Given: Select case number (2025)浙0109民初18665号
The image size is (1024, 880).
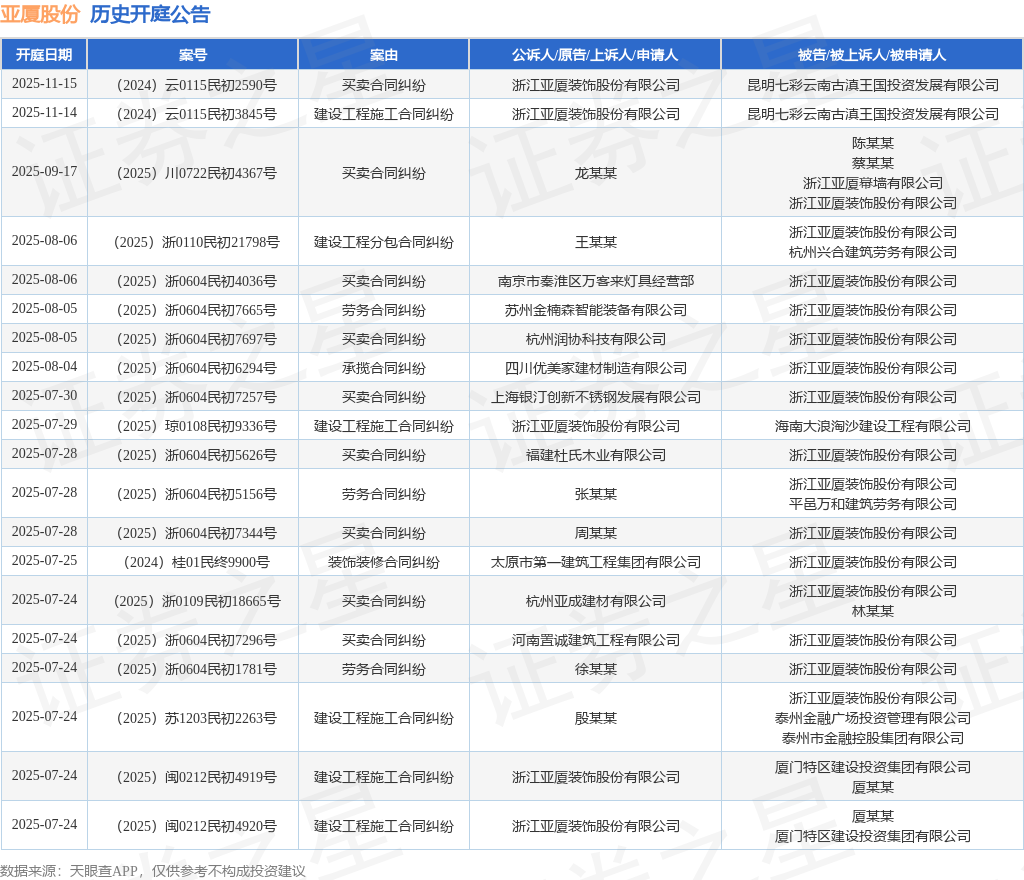Looking at the screenshot, I should (x=193, y=601).
